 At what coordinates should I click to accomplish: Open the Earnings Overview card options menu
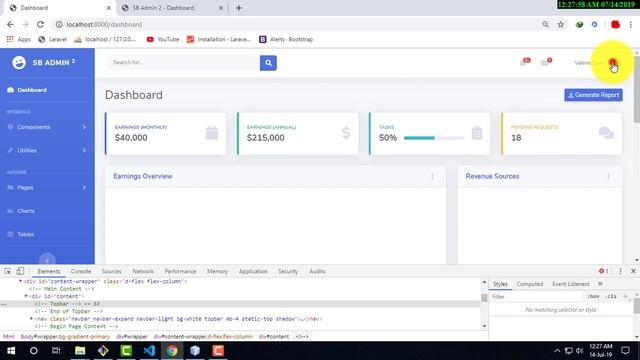433,176
